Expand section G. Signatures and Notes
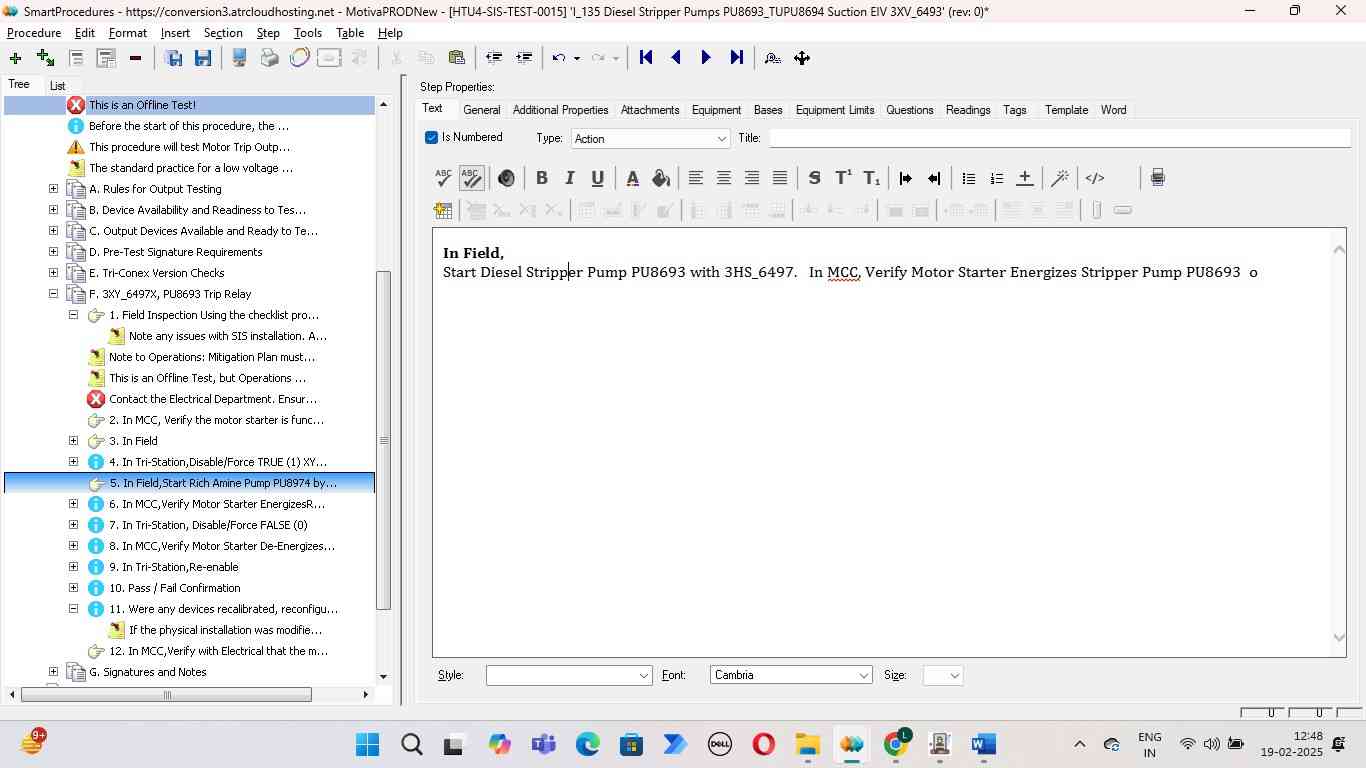The width and height of the screenshot is (1366, 768). click(53, 672)
